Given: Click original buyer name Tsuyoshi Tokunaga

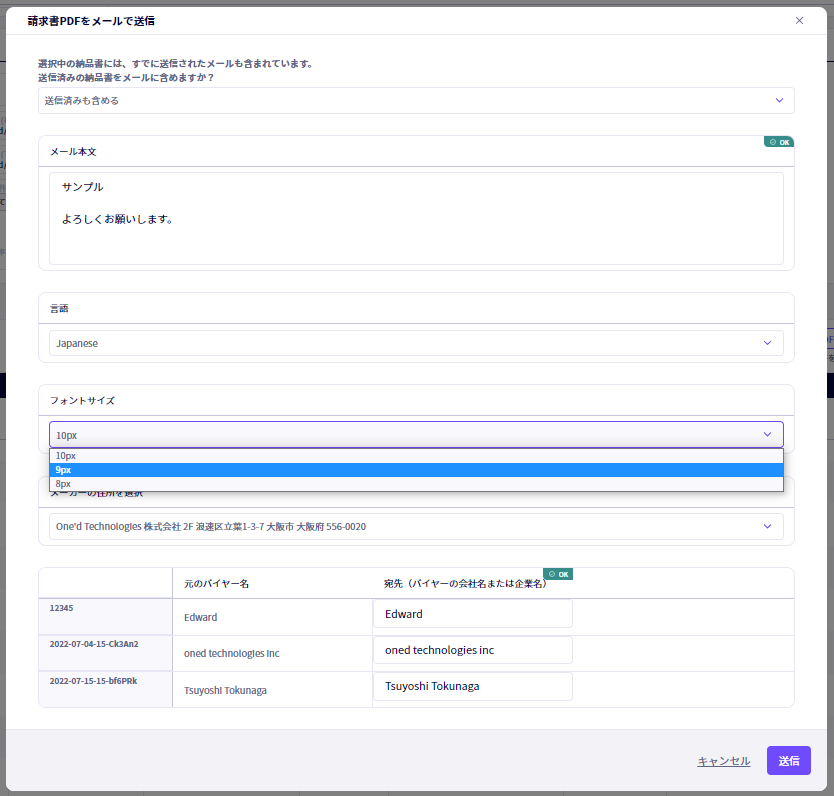Looking at the screenshot, I should 225,690.
